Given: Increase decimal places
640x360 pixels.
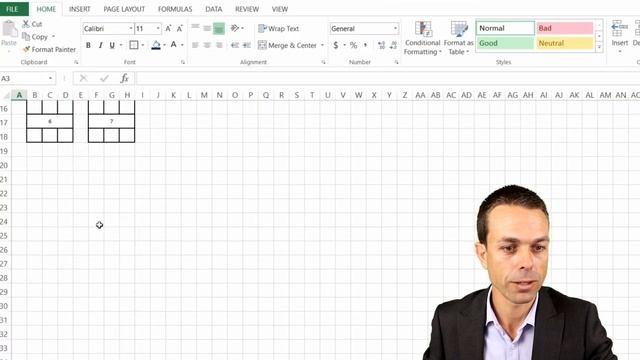Looking at the screenshot, I should coord(381,45).
